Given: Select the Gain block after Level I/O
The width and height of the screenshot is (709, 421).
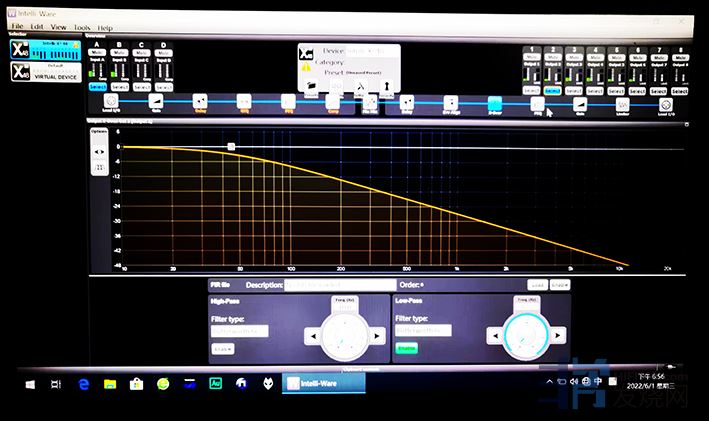Looking at the screenshot, I should 155,102.
